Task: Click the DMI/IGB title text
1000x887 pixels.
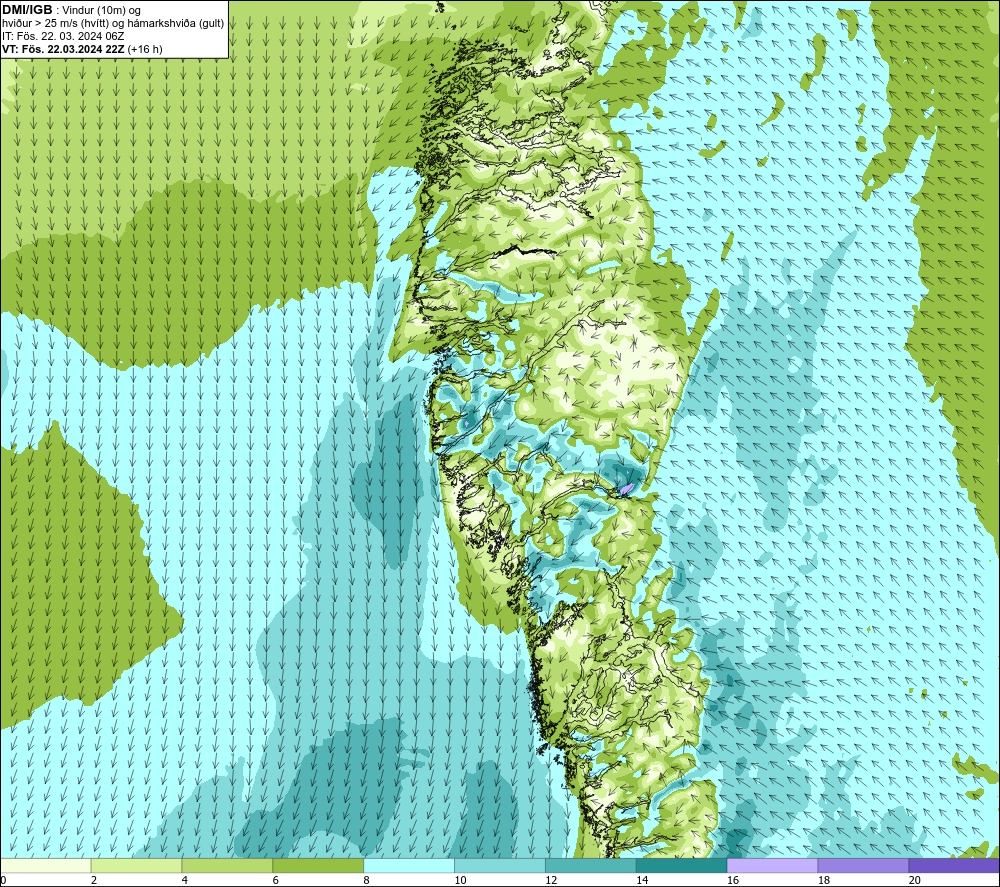Action: coord(27,10)
